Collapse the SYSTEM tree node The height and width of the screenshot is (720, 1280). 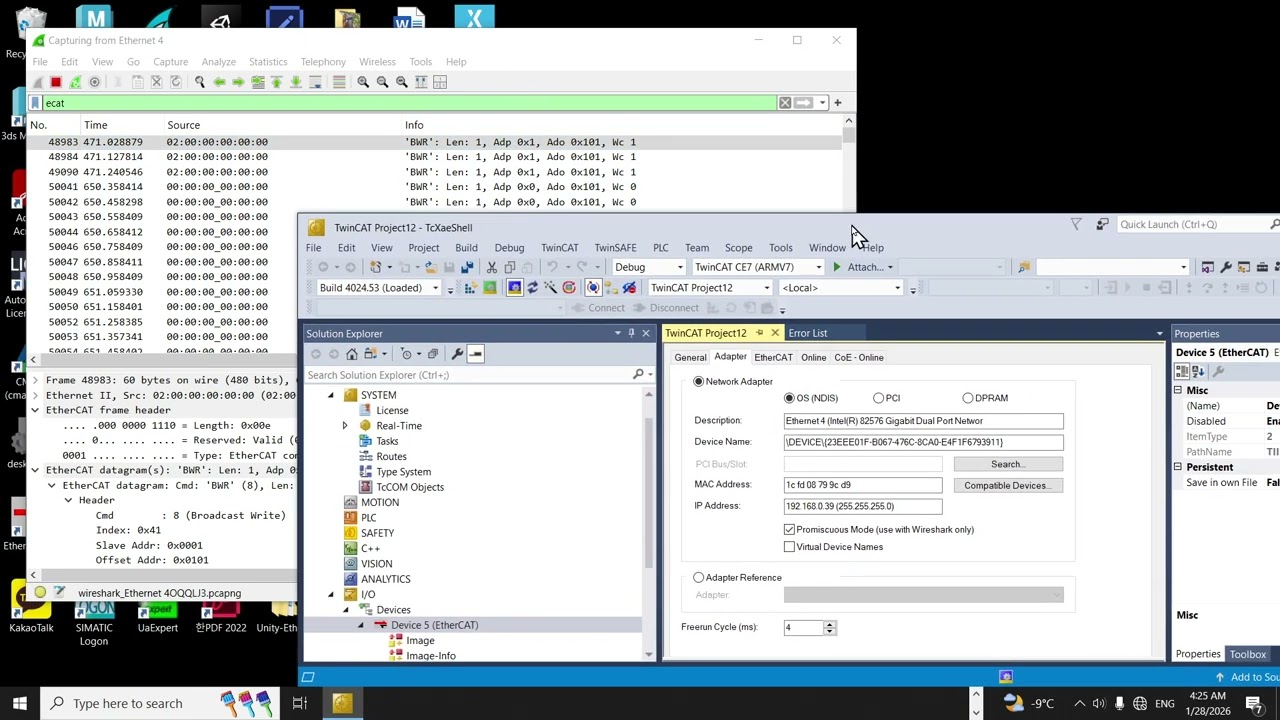(331, 395)
